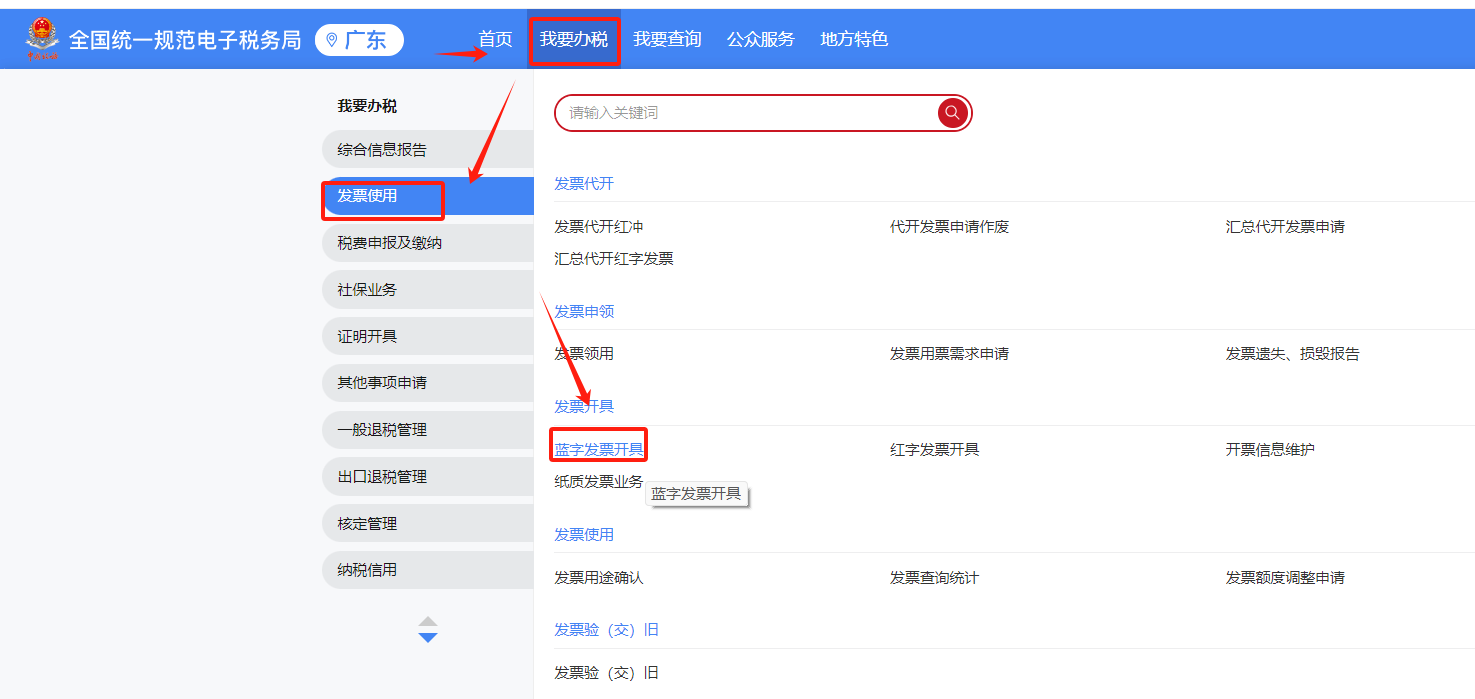Open the 汇总代开发票申请 link

[x=1285, y=227]
